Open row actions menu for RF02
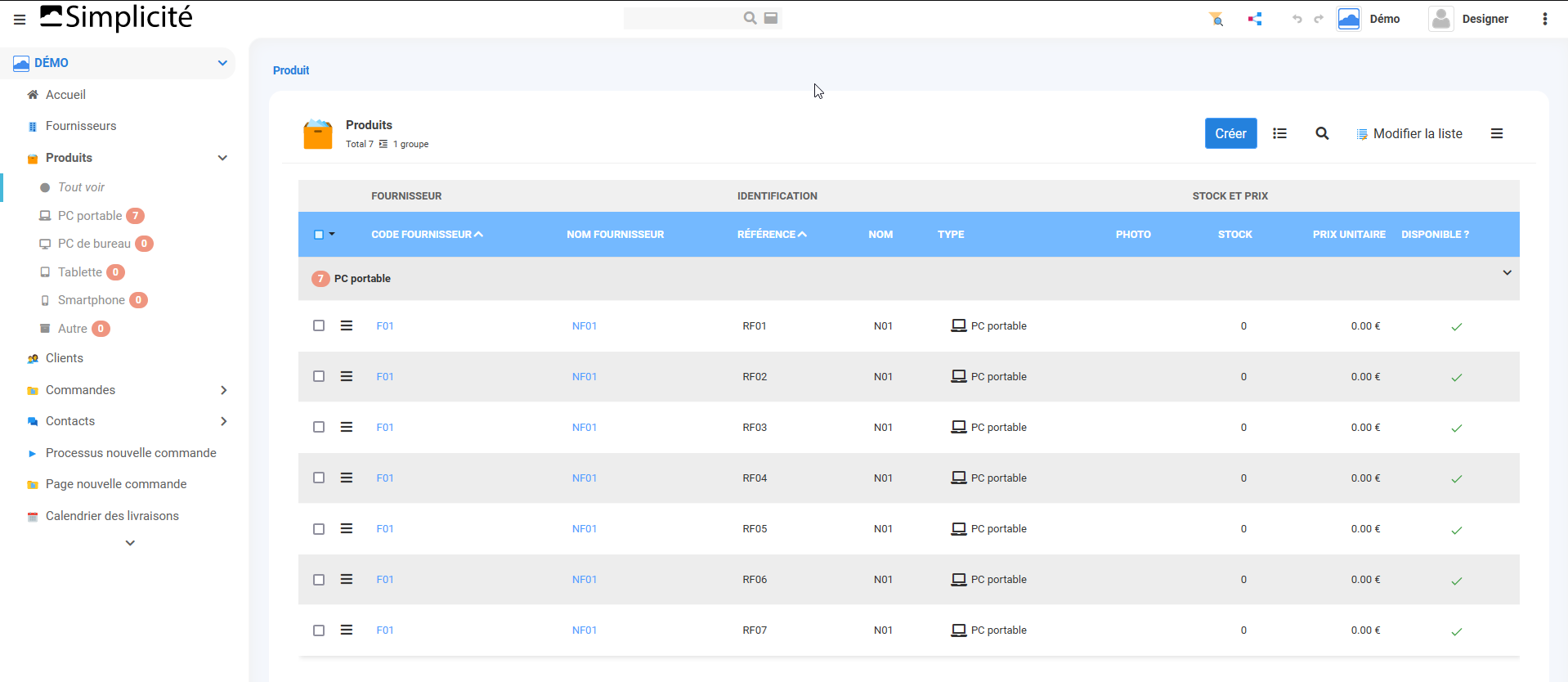The image size is (1568, 682). (347, 376)
